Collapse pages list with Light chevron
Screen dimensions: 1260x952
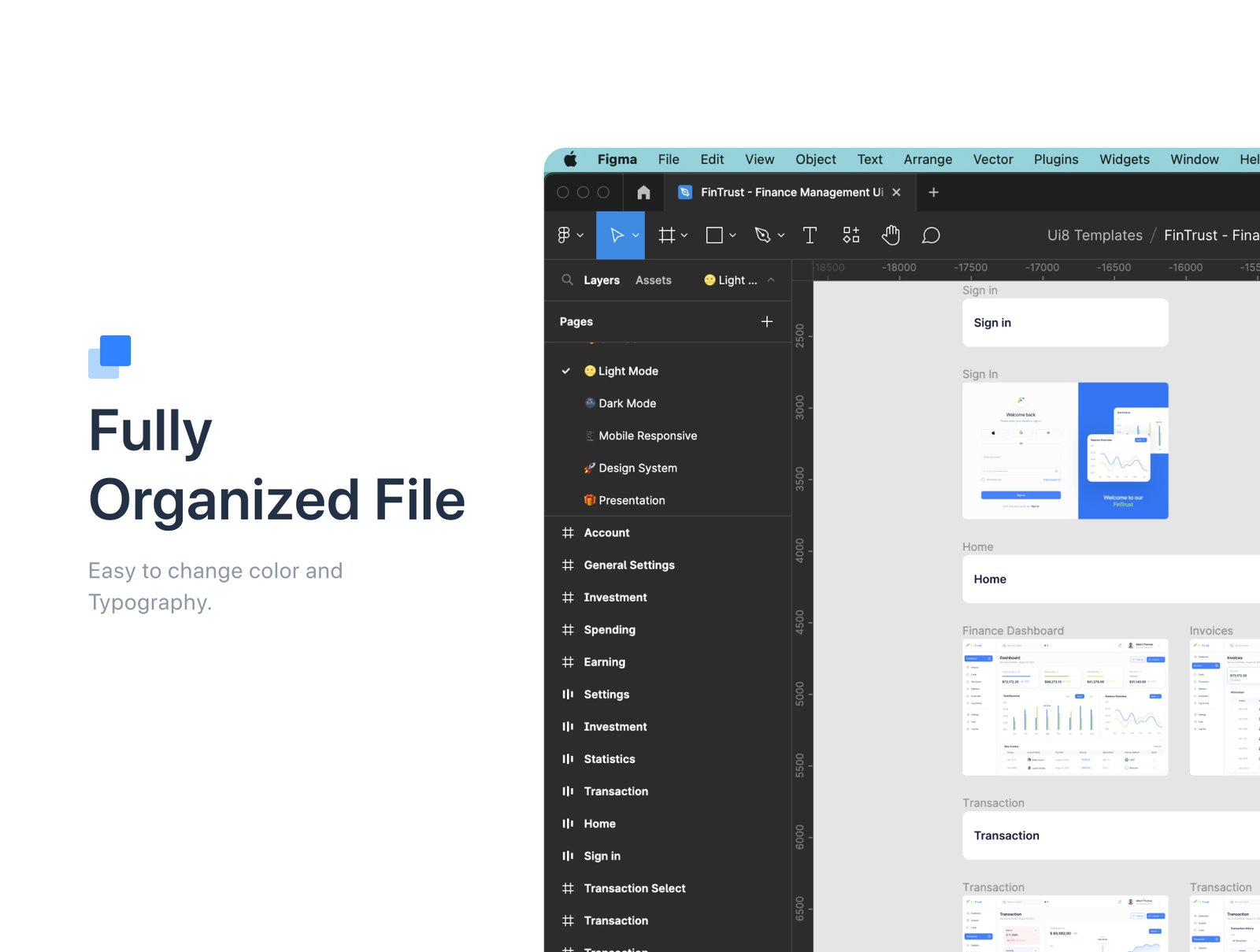[771, 280]
